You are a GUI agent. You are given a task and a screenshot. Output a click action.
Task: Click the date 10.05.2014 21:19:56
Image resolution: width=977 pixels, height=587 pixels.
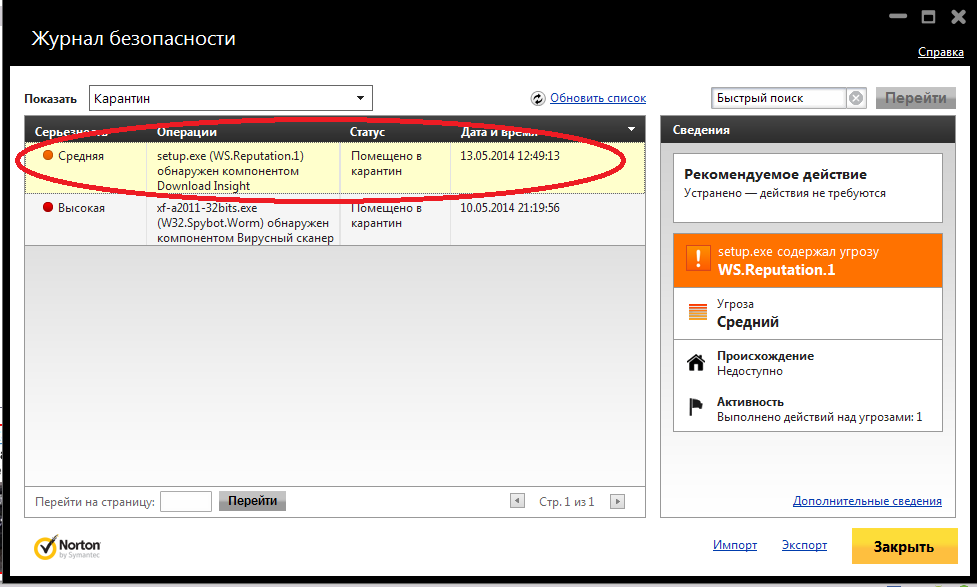pos(510,208)
